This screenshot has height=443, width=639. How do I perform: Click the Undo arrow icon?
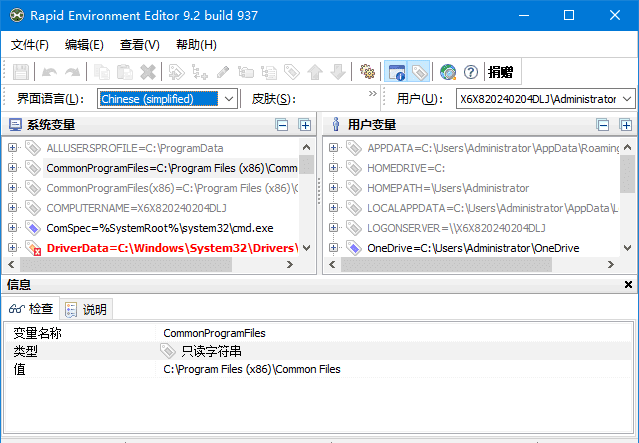49,72
